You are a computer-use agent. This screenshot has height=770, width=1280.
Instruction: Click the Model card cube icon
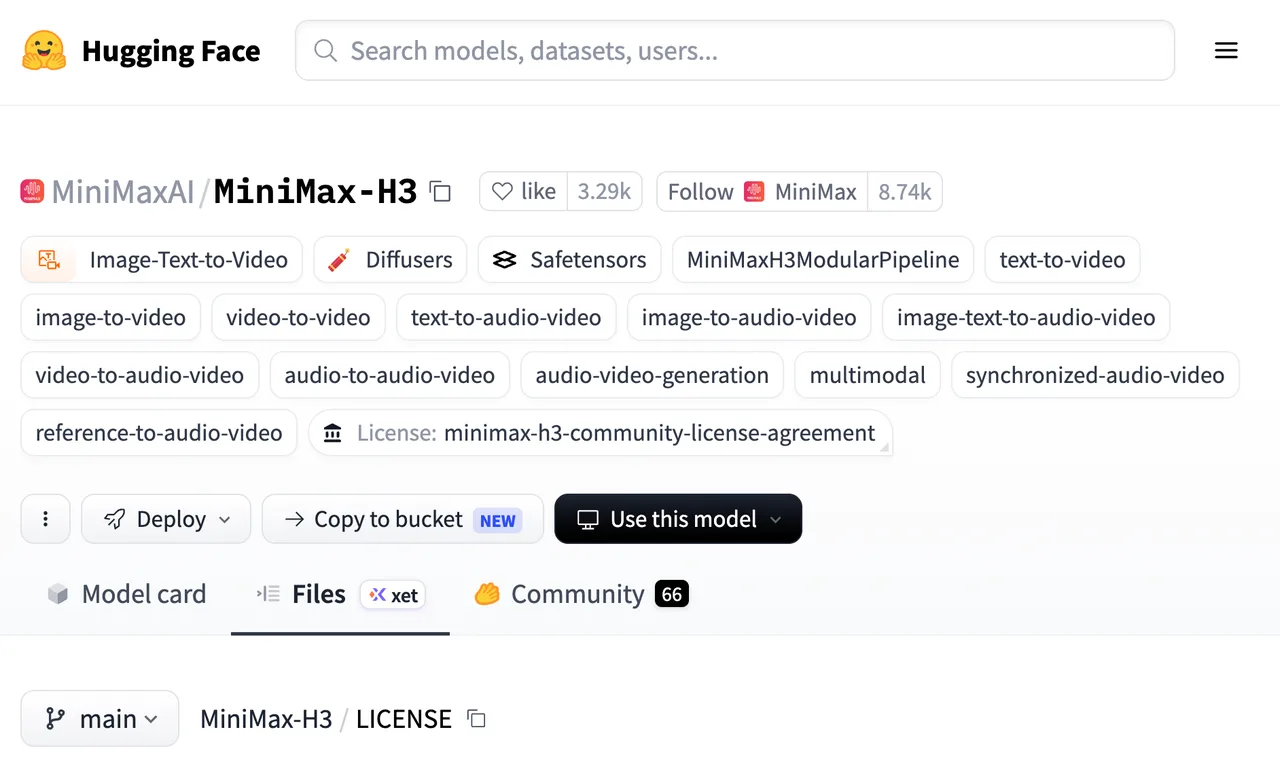58,594
